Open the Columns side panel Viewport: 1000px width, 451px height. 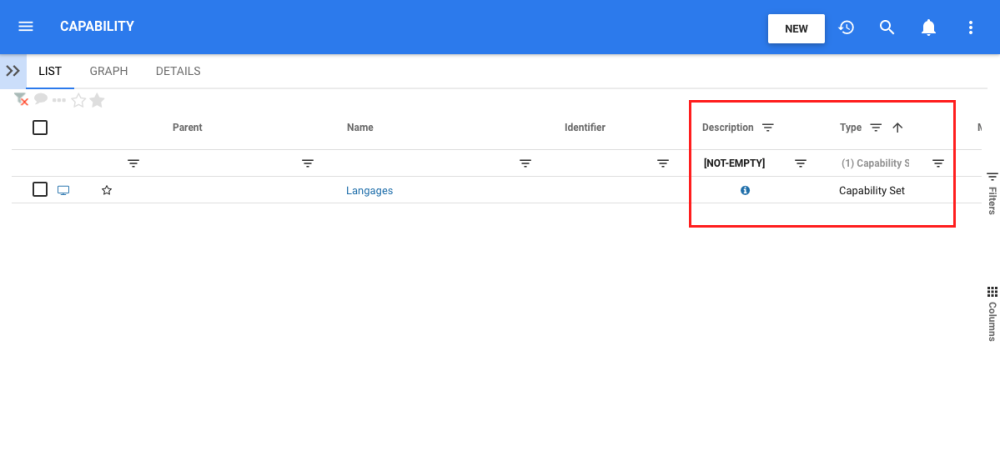pos(992,314)
